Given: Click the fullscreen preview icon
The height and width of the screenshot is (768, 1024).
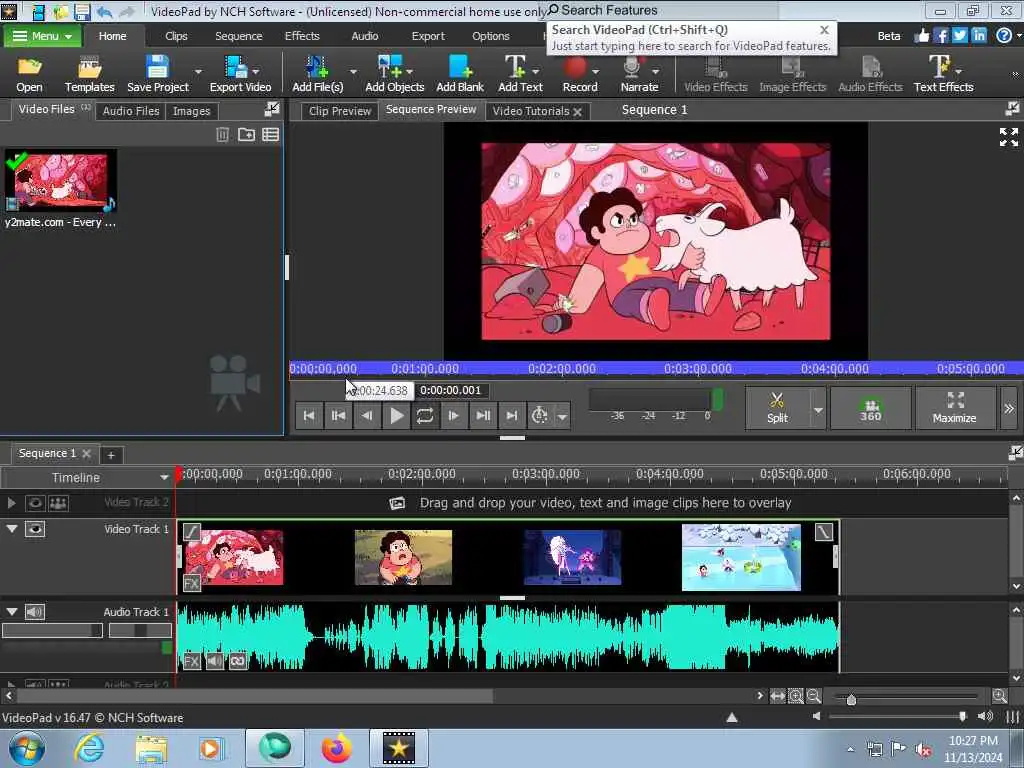Looking at the screenshot, I should click(x=1008, y=136).
